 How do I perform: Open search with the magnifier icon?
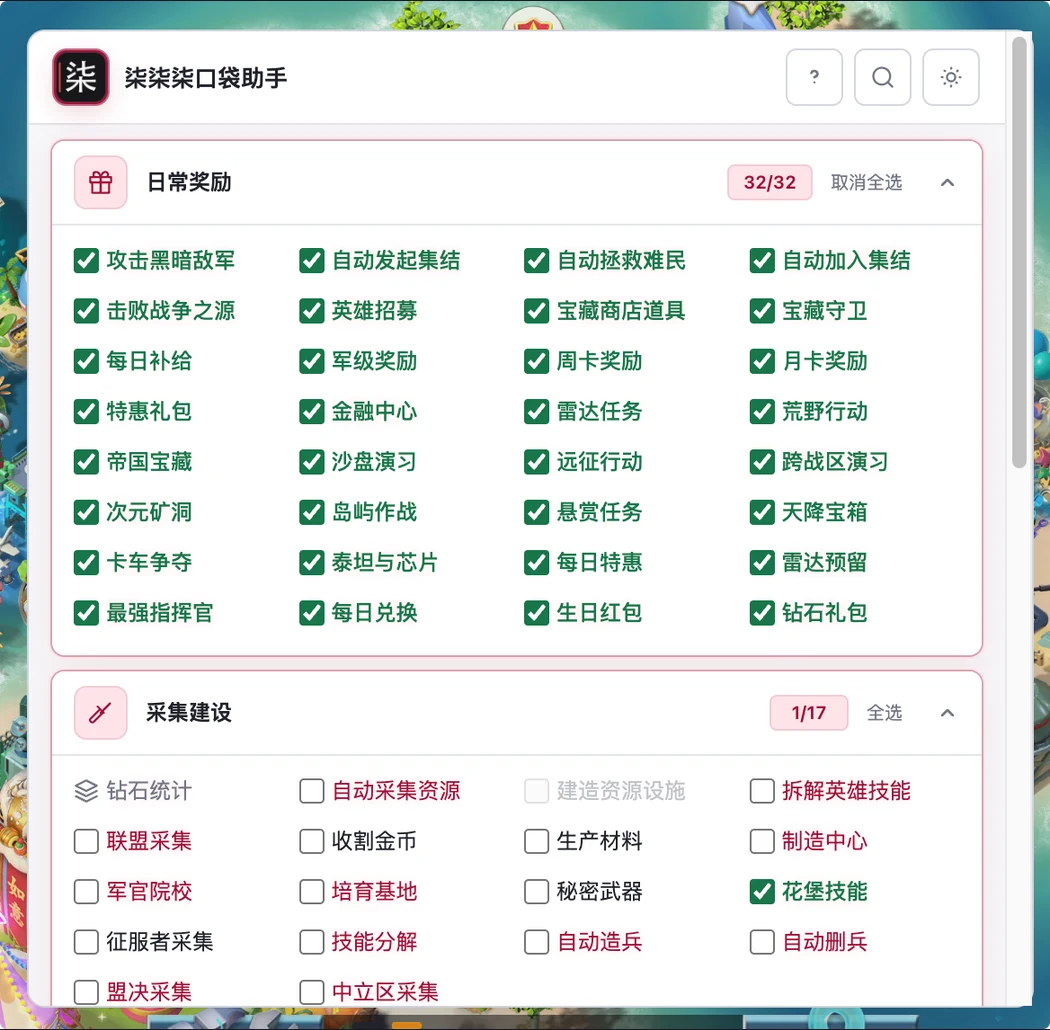click(x=882, y=77)
